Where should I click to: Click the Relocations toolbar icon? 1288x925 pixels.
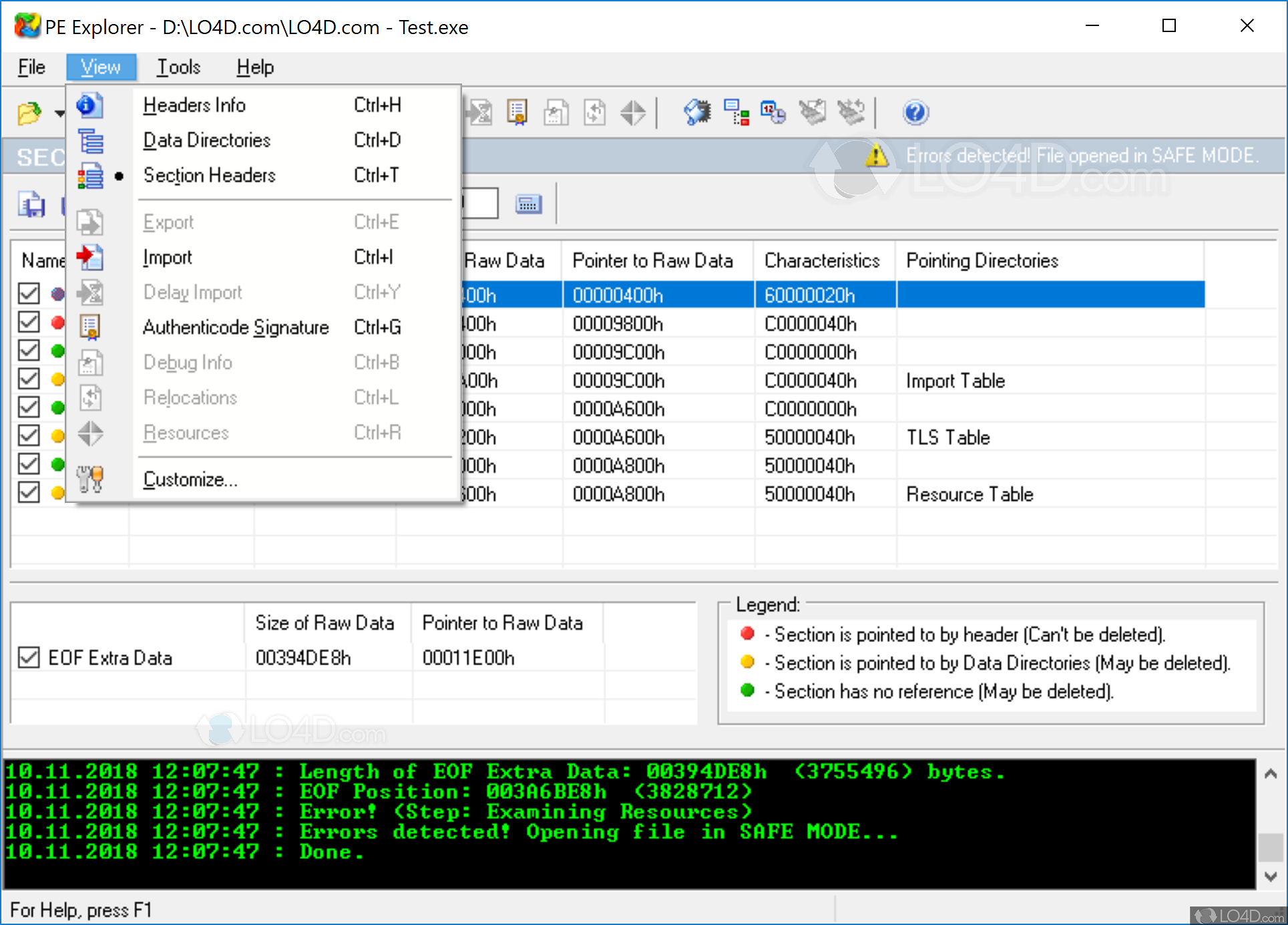594,112
